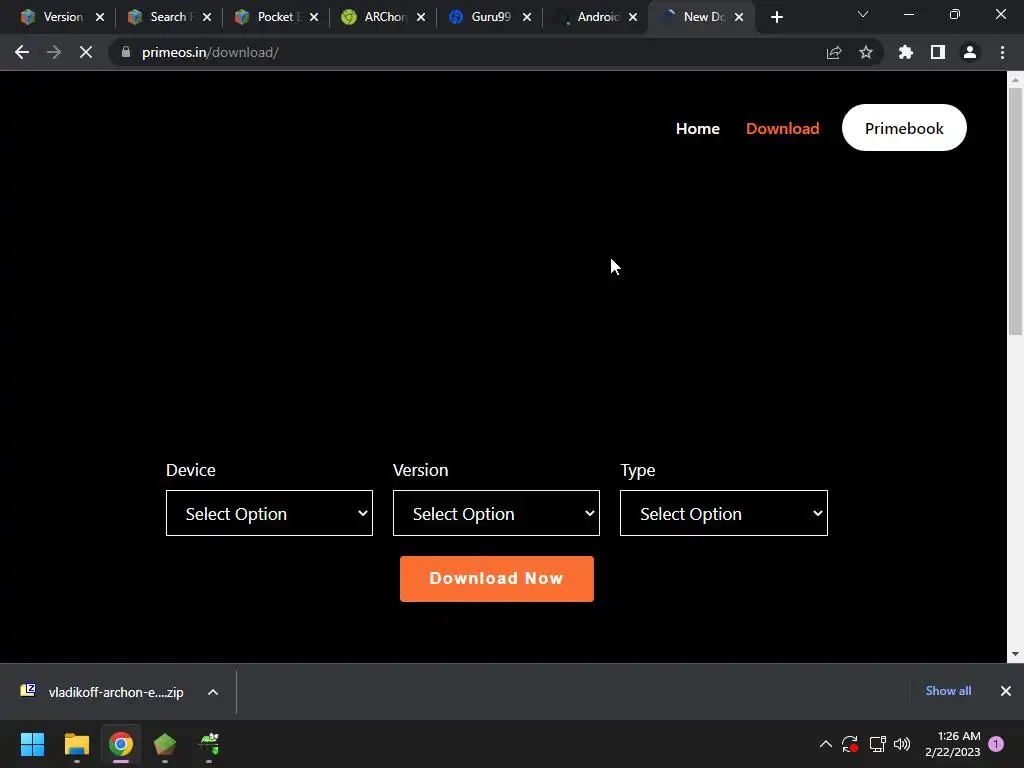The height and width of the screenshot is (768, 1024).
Task: Open the Extensions puzzle icon
Action: click(x=906, y=52)
